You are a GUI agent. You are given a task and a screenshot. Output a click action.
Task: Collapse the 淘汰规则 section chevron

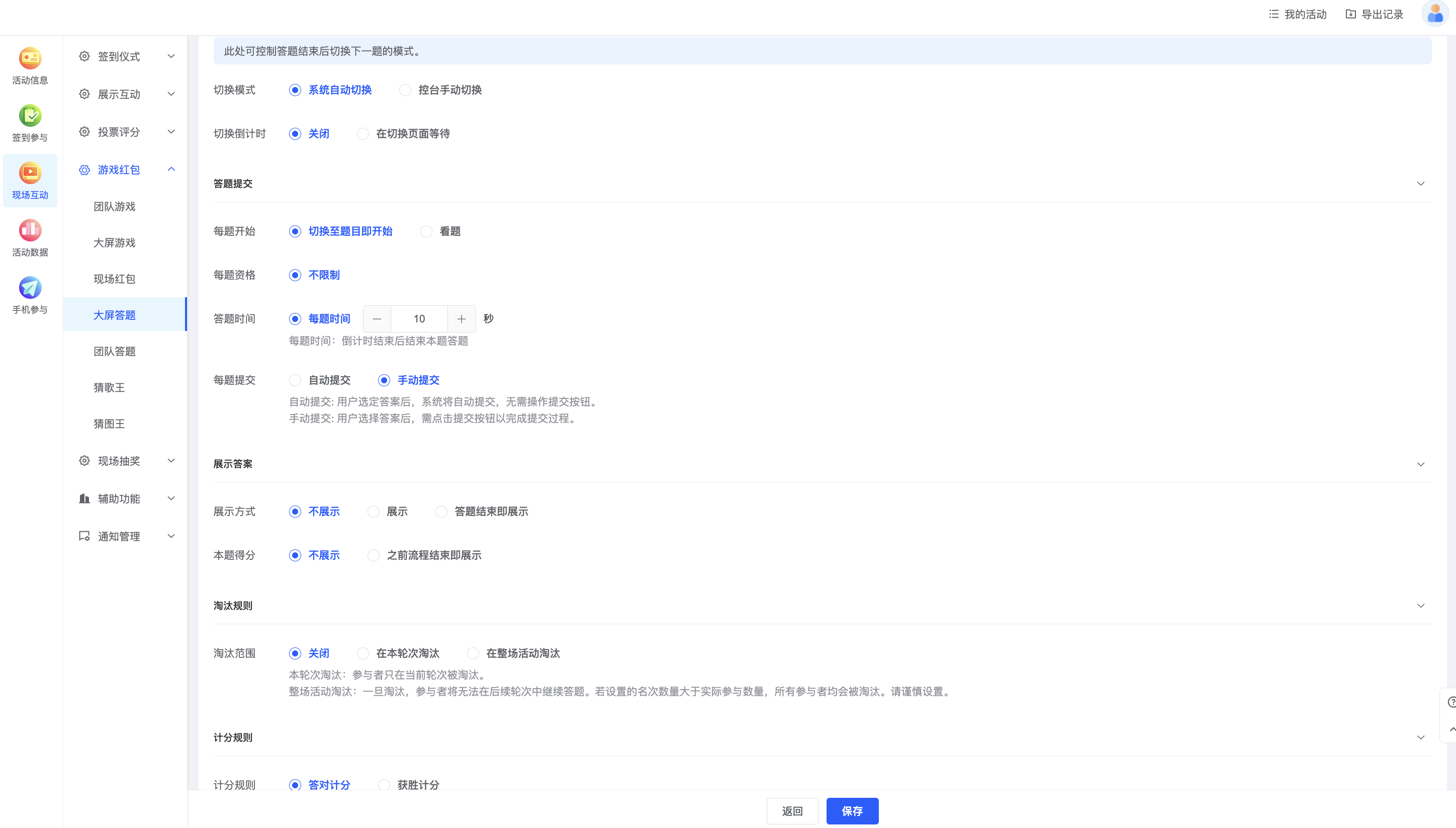(x=1421, y=606)
